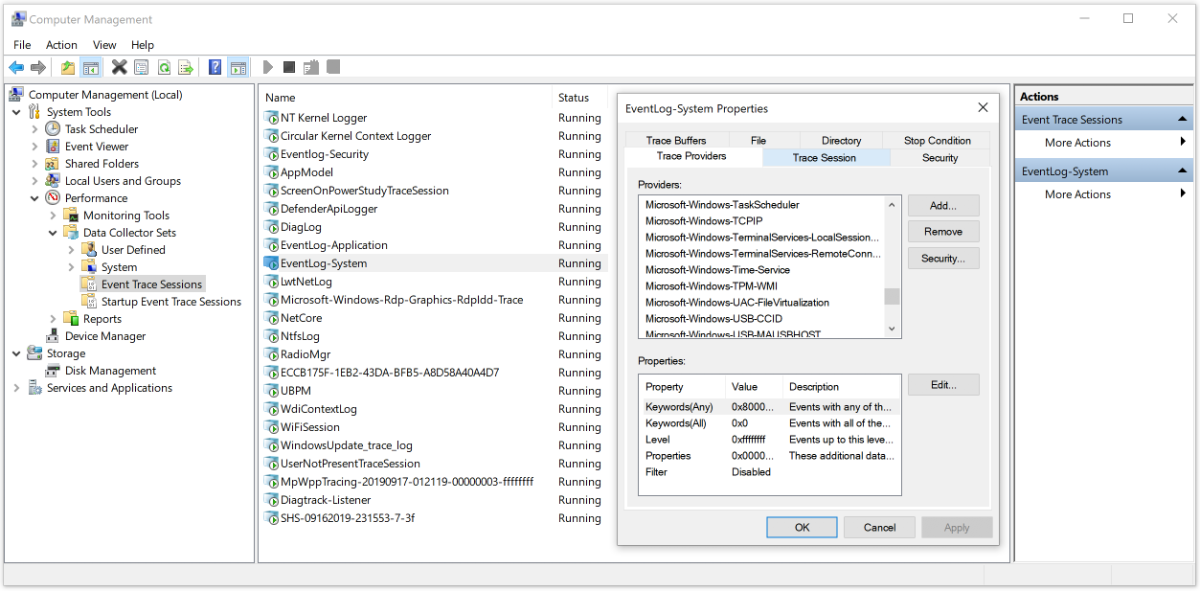
Task: Click the Task Scheduler clock icon
Action: pyautogui.click(x=53, y=129)
